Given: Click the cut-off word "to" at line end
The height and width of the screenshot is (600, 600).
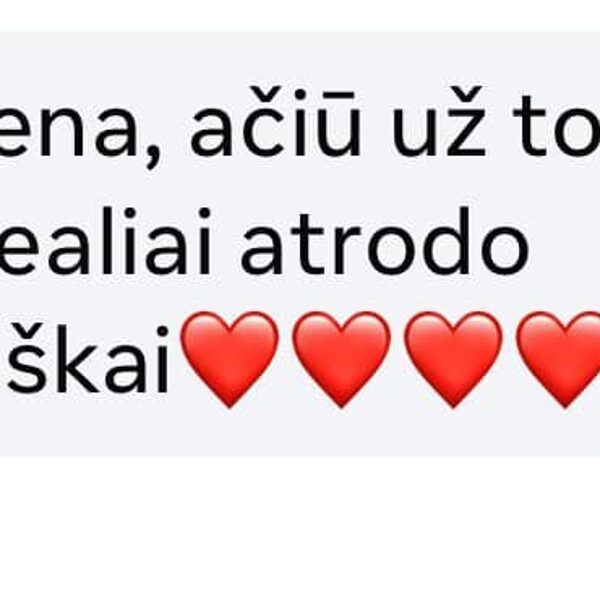Looking at the screenshot, I should (x=557, y=124).
